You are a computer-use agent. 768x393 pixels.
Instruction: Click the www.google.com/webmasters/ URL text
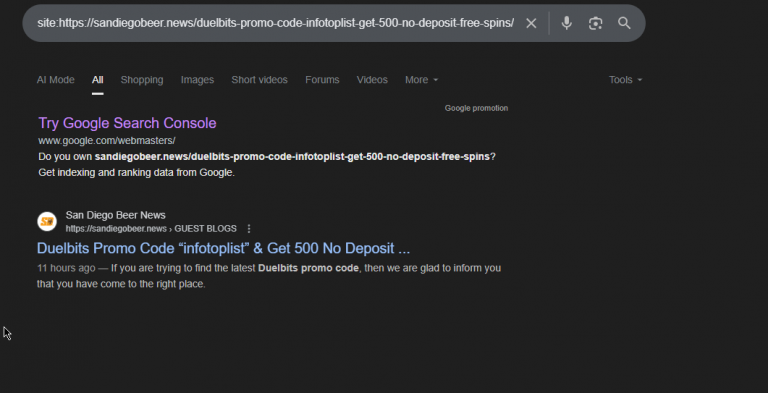(x=107, y=141)
